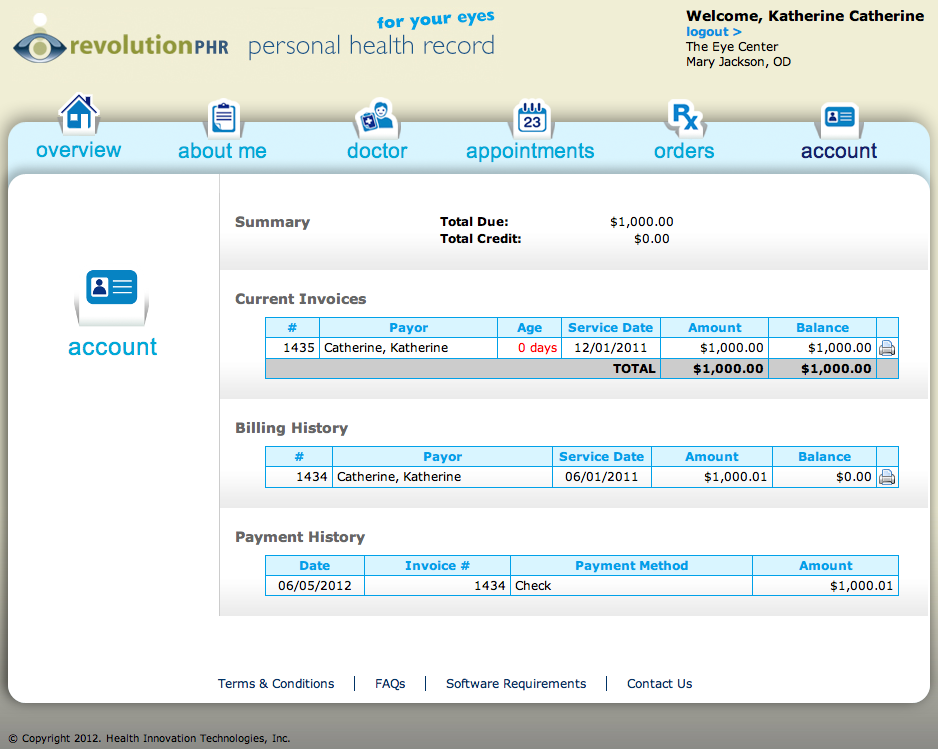Select the Payment Method column header
This screenshot has height=749, width=938.
pos(631,566)
